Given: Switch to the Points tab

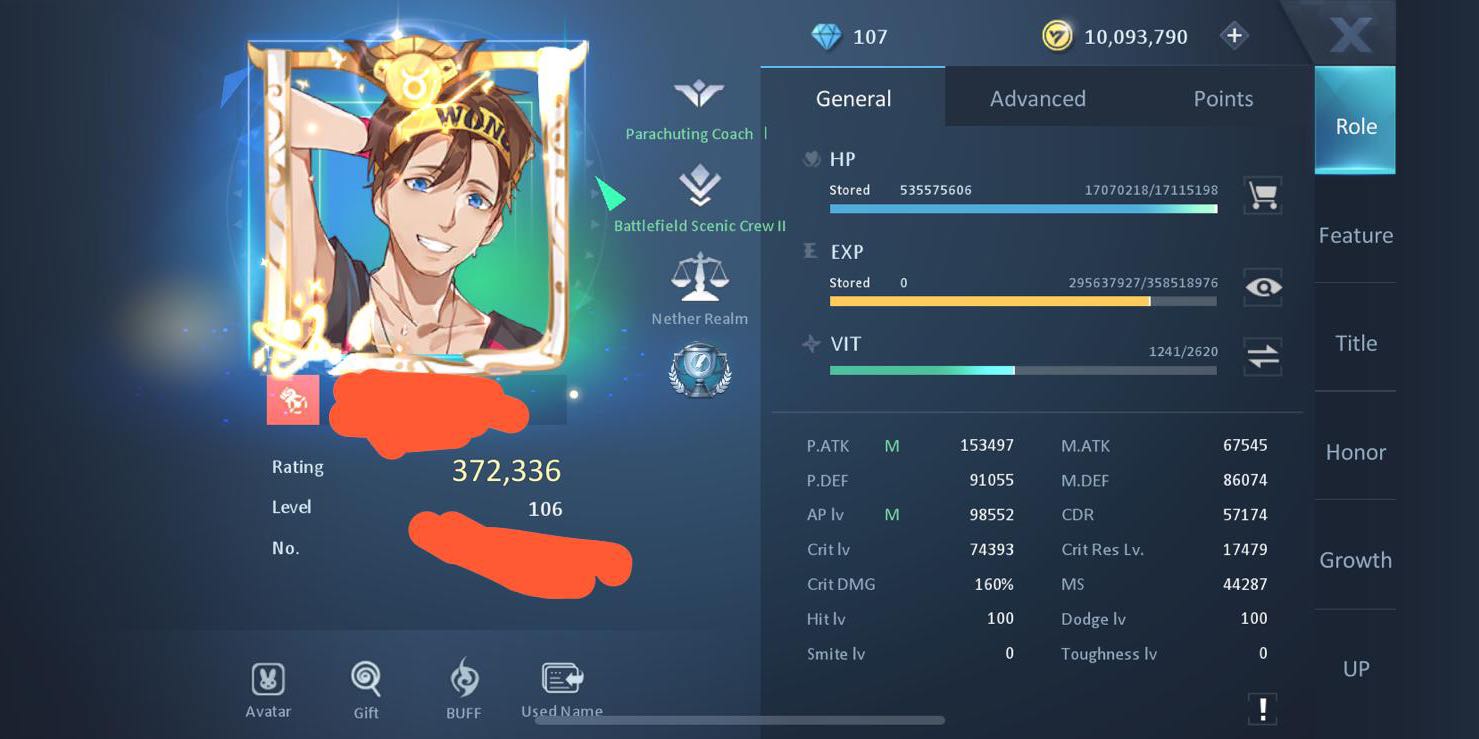Looking at the screenshot, I should tap(1223, 99).
